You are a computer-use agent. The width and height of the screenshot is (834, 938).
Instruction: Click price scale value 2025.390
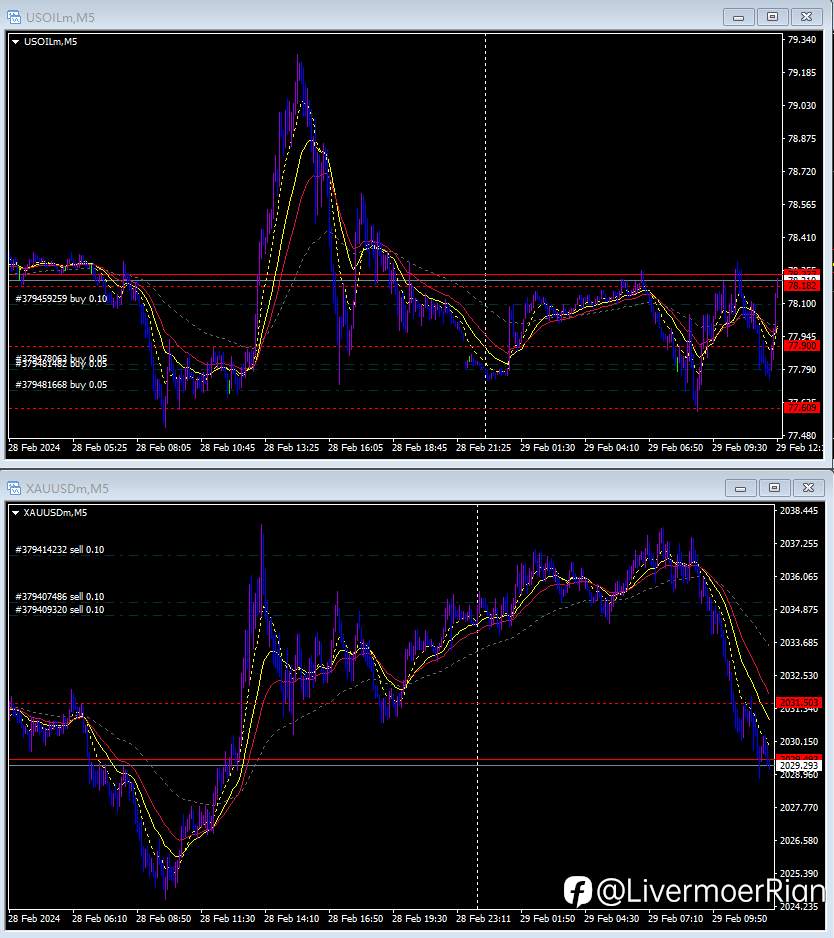tap(799, 873)
